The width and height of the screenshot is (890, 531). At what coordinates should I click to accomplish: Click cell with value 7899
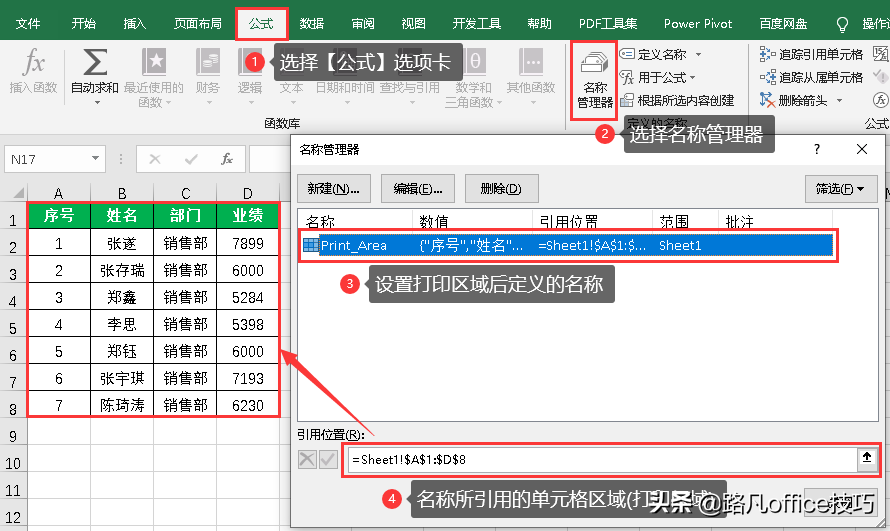tap(247, 243)
